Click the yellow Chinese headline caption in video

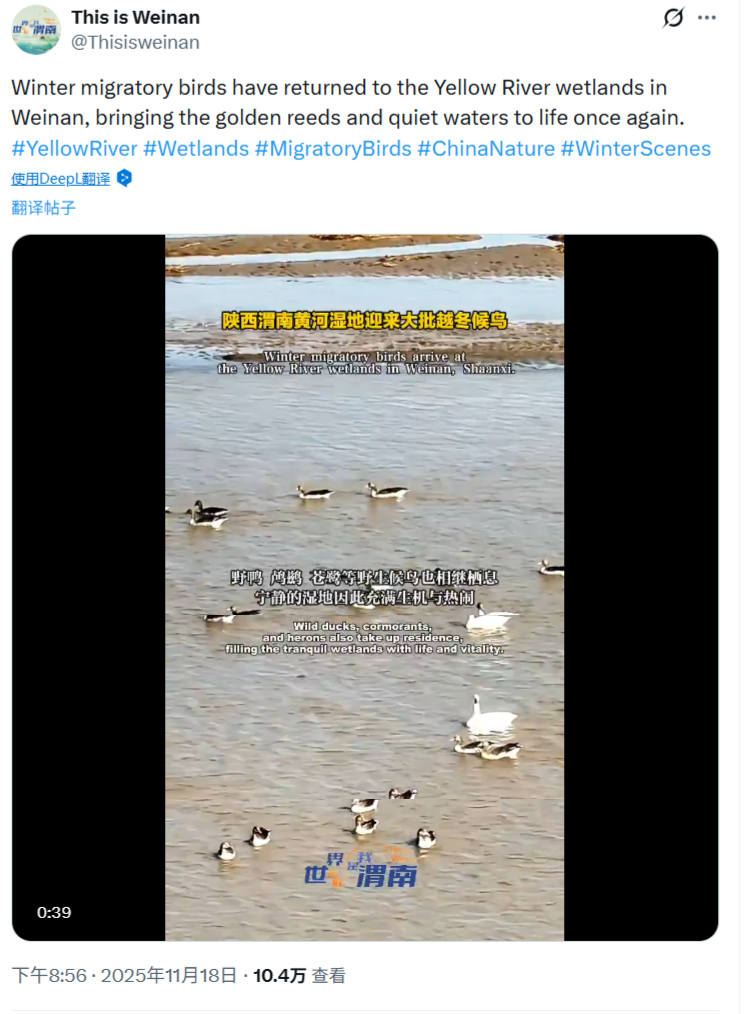364,320
